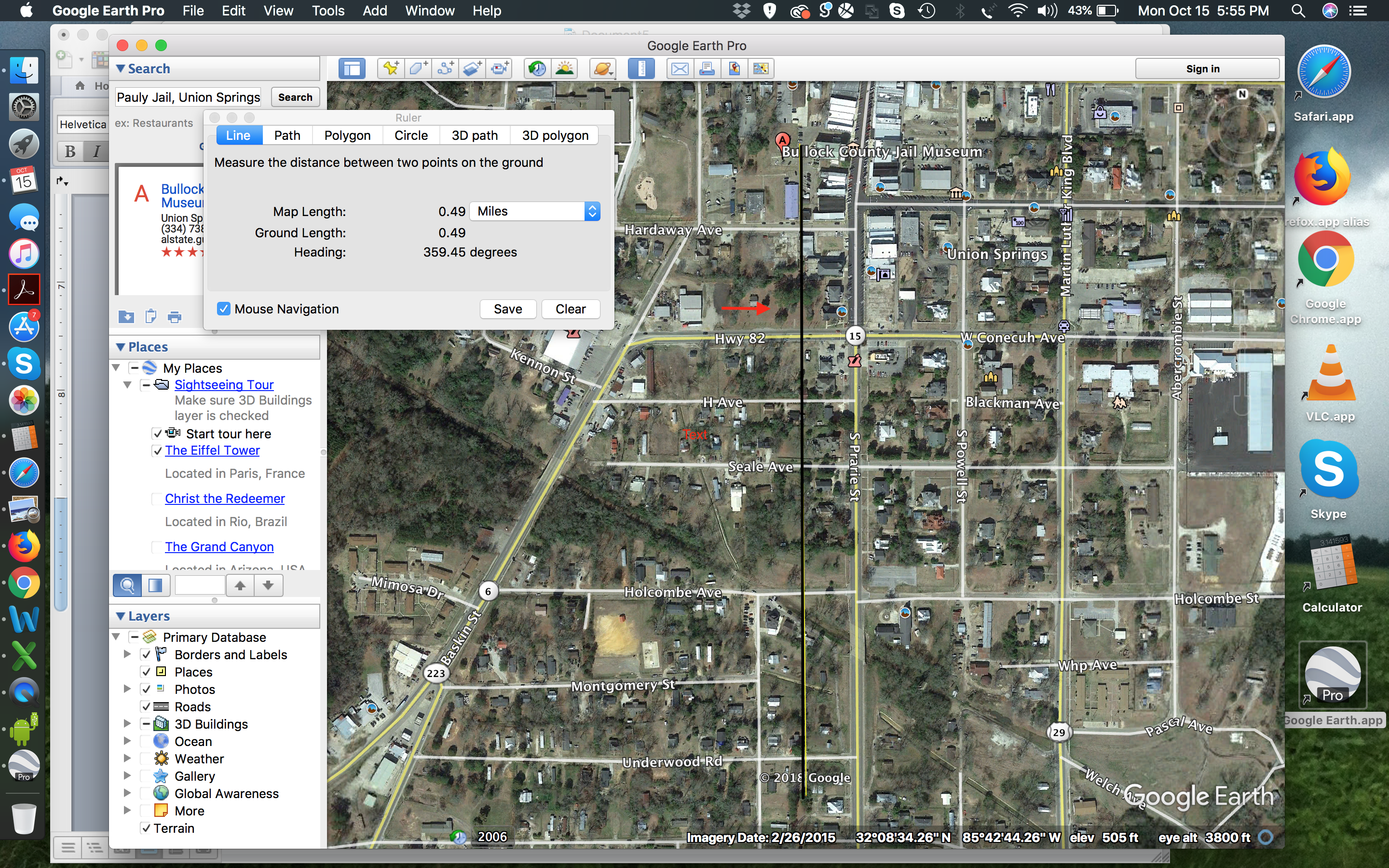Collapse the Search panel triangle
The width and height of the screenshot is (1389, 868).
point(121,68)
